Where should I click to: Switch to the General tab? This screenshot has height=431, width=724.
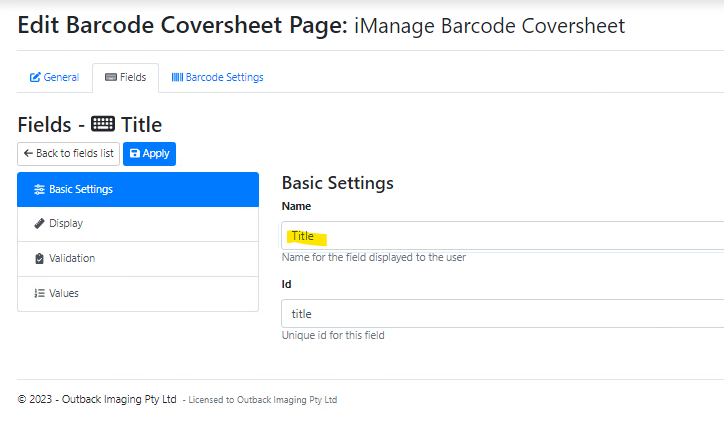pos(54,78)
